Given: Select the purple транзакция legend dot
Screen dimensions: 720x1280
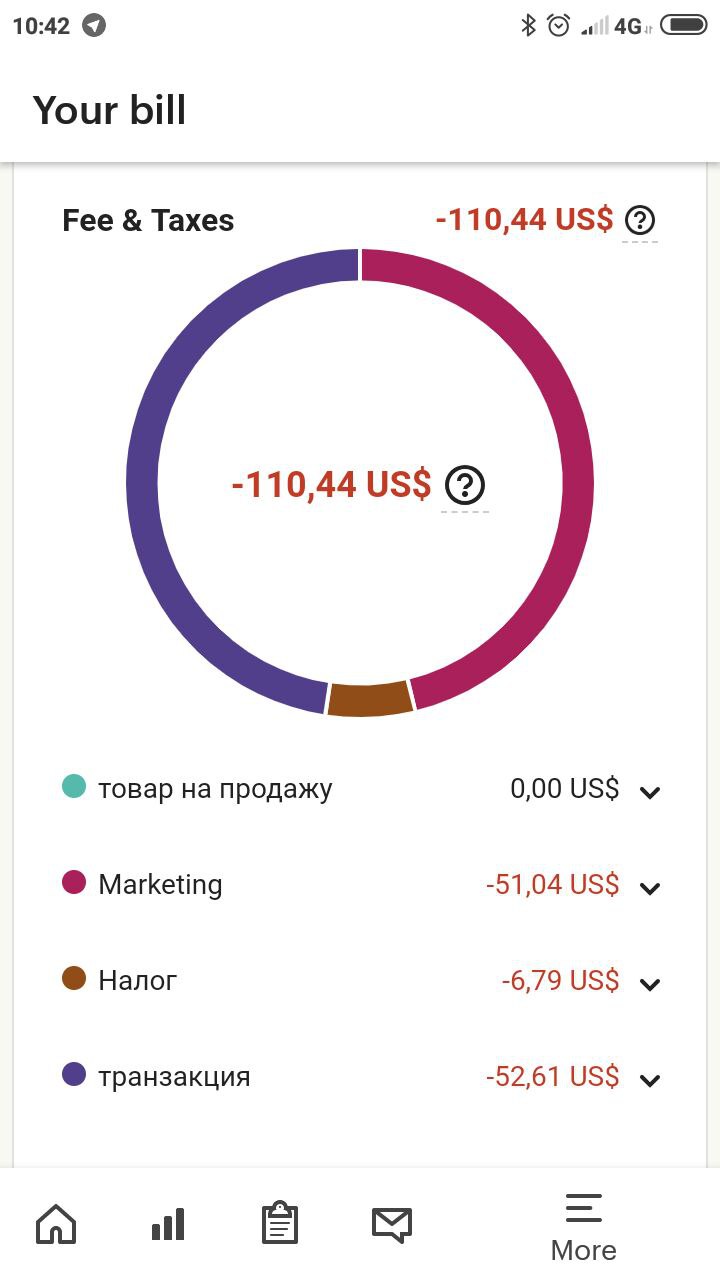Looking at the screenshot, I should 74,1074.
